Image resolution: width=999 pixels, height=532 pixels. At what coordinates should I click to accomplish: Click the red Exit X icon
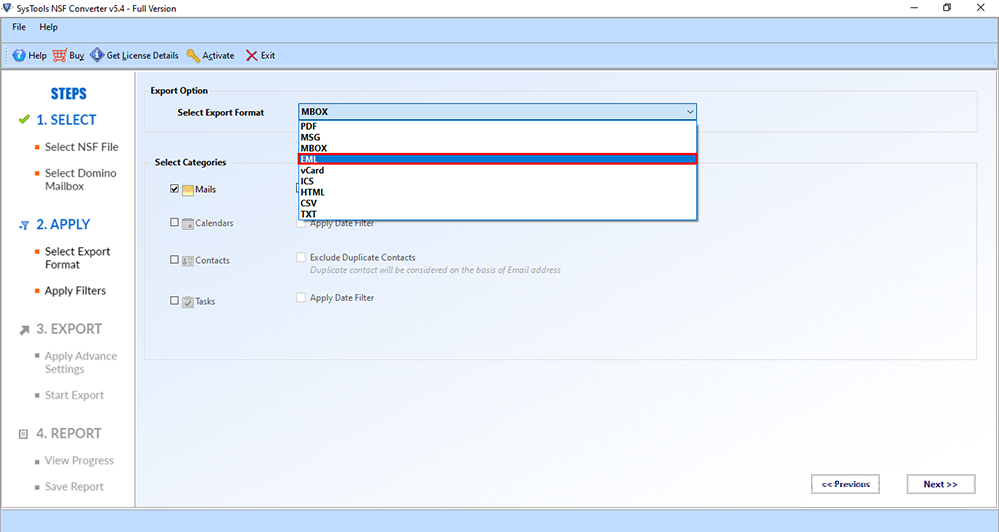point(252,55)
